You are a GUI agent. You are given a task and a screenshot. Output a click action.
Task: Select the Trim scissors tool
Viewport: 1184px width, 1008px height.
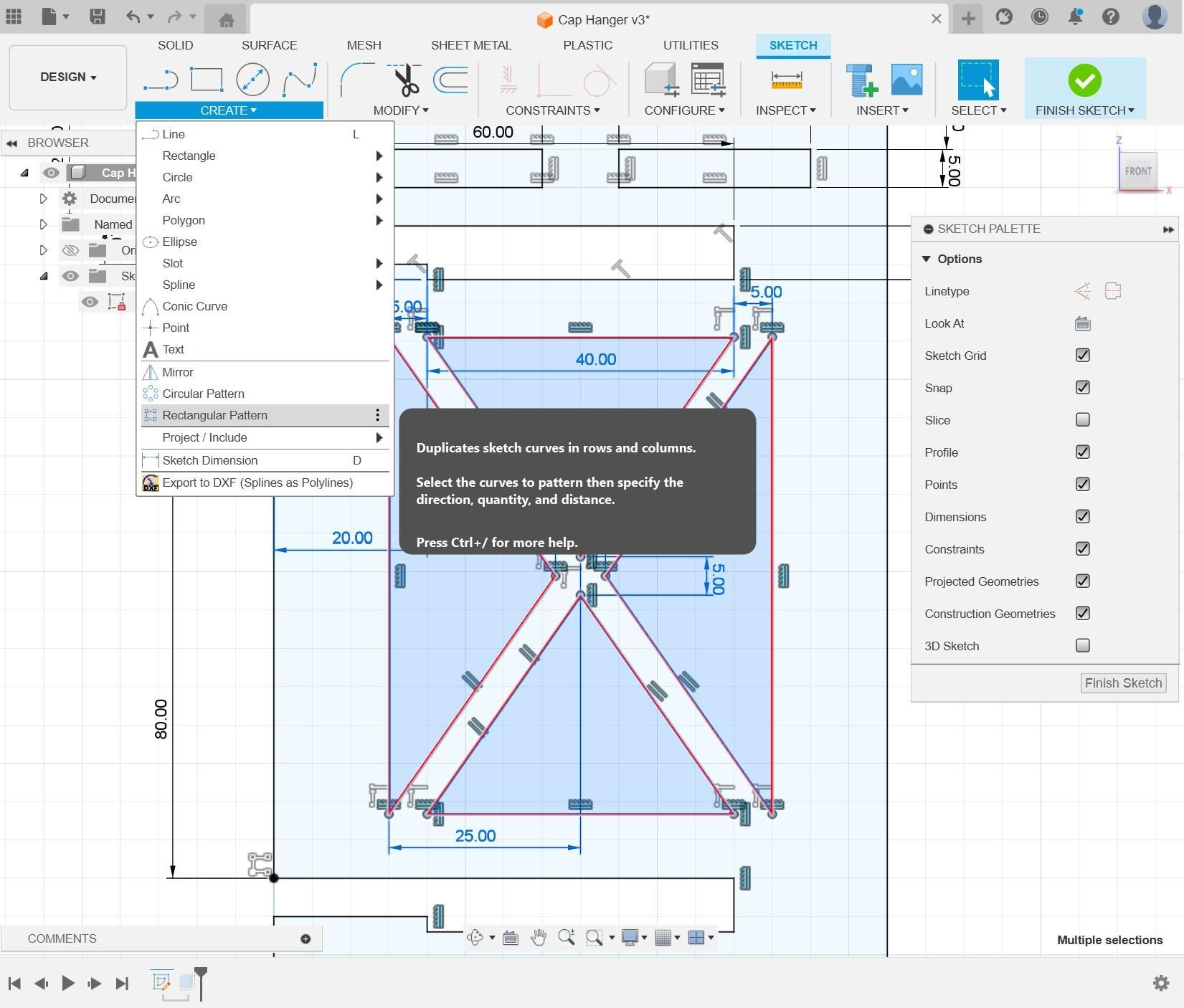coord(405,80)
